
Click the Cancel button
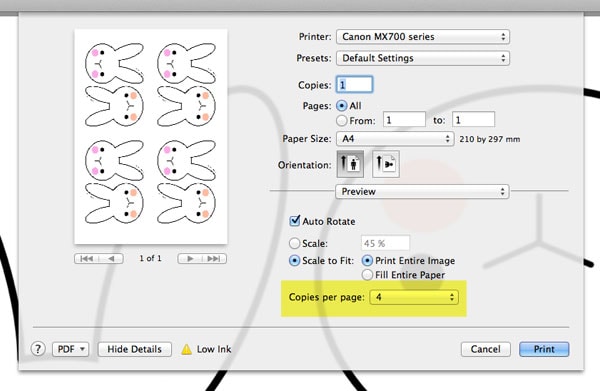pyautogui.click(x=486, y=349)
